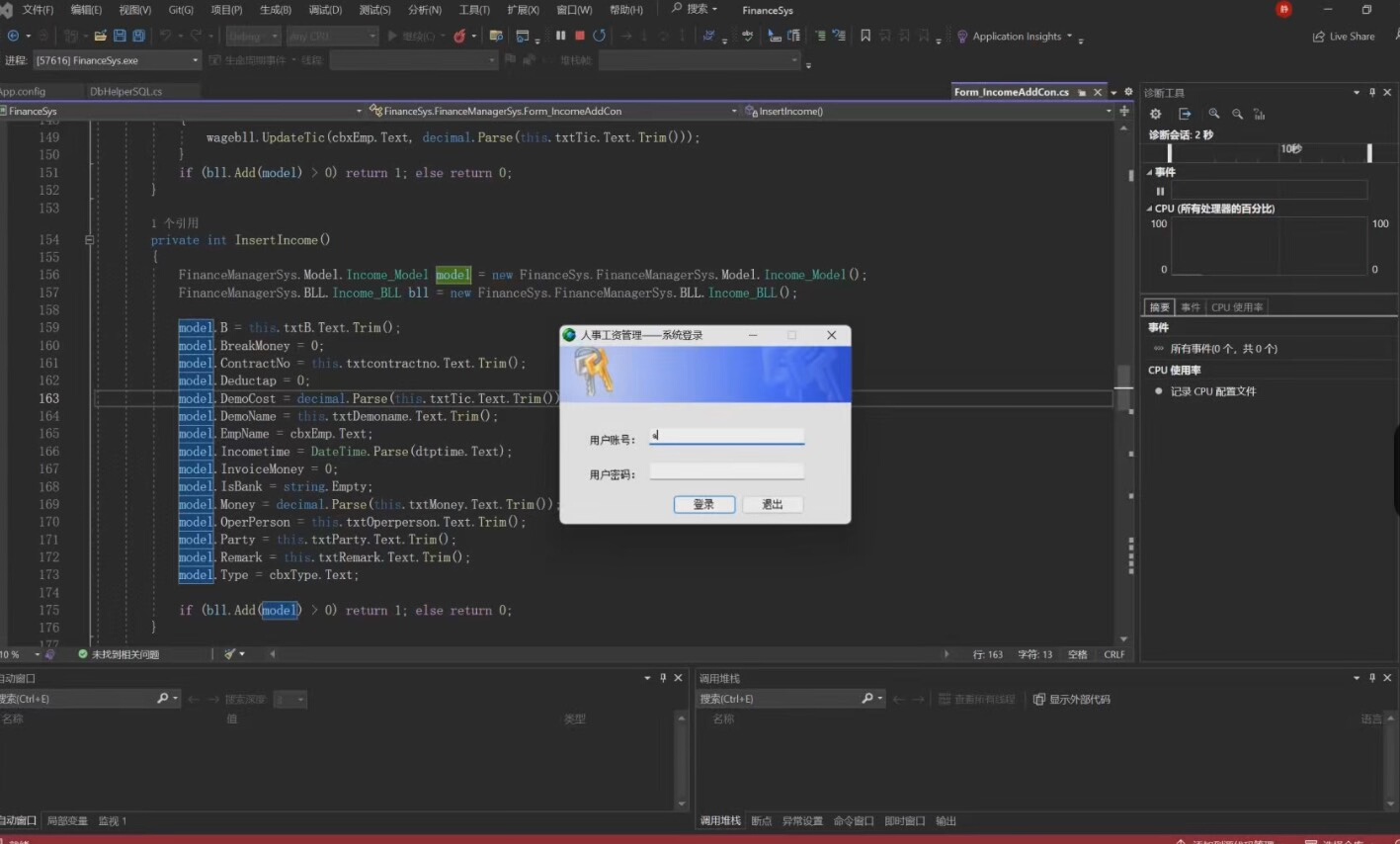Click the Save All icon in toolbar
Screen dimensions: 1400x844
[x=138, y=36]
